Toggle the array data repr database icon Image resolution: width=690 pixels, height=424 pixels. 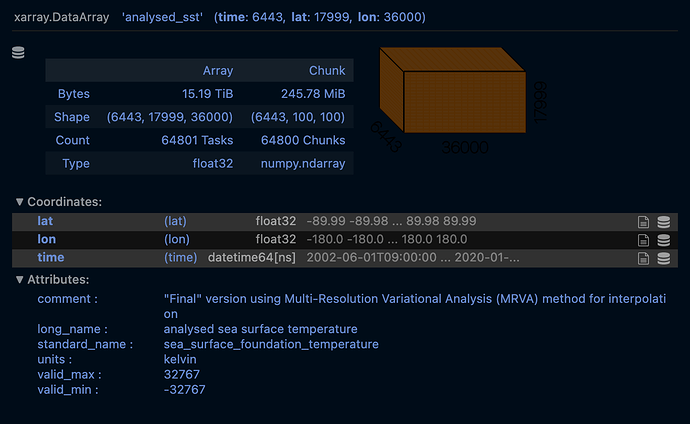click(18, 52)
